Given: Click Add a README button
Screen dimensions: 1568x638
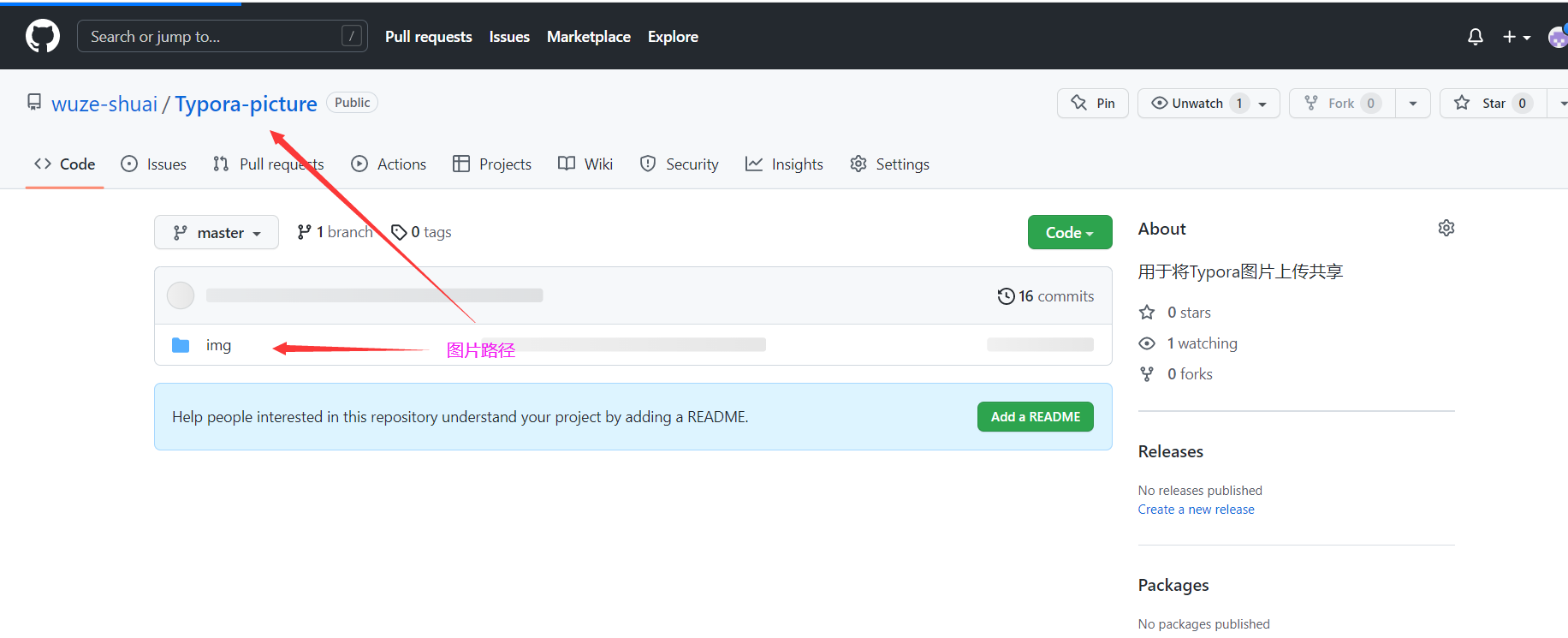Looking at the screenshot, I should pos(1036,417).
